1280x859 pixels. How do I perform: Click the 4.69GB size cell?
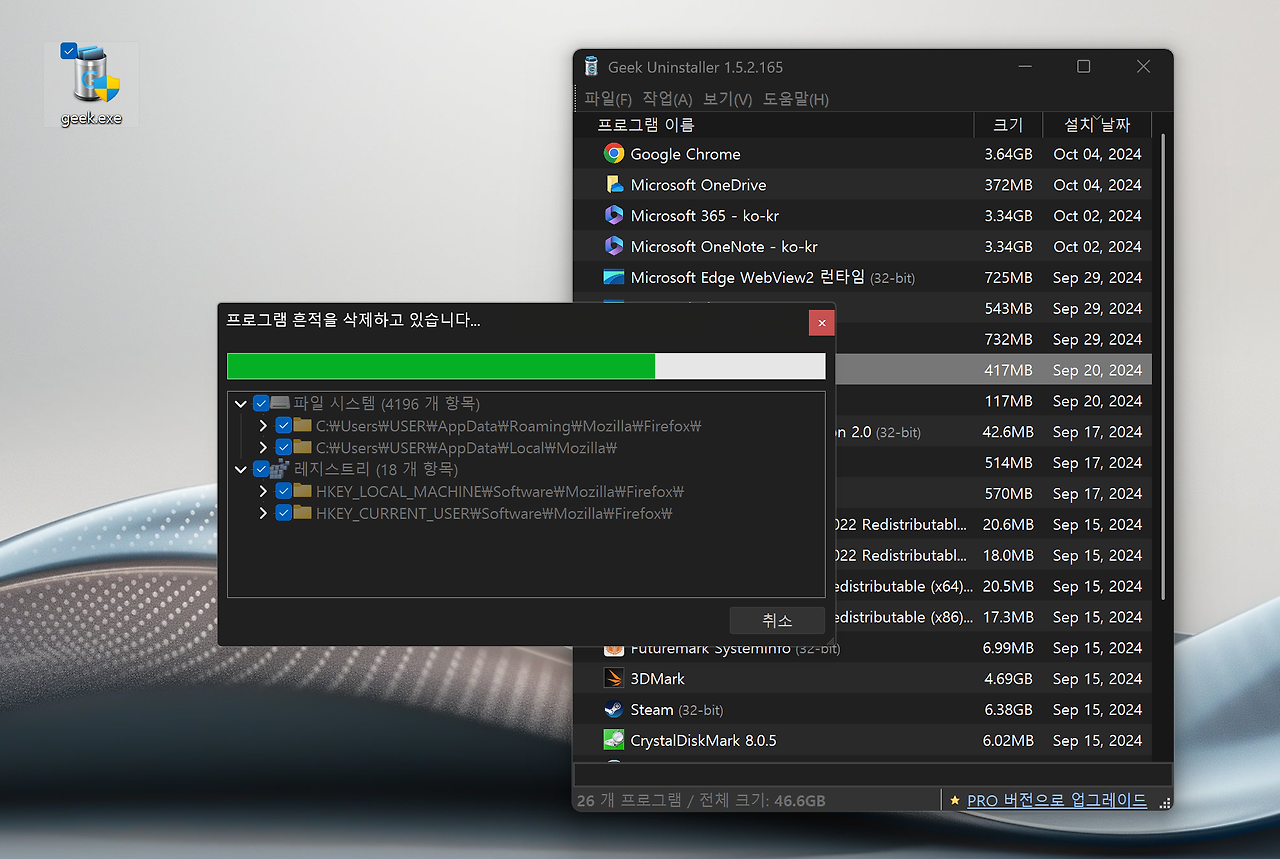(1008, 679)
